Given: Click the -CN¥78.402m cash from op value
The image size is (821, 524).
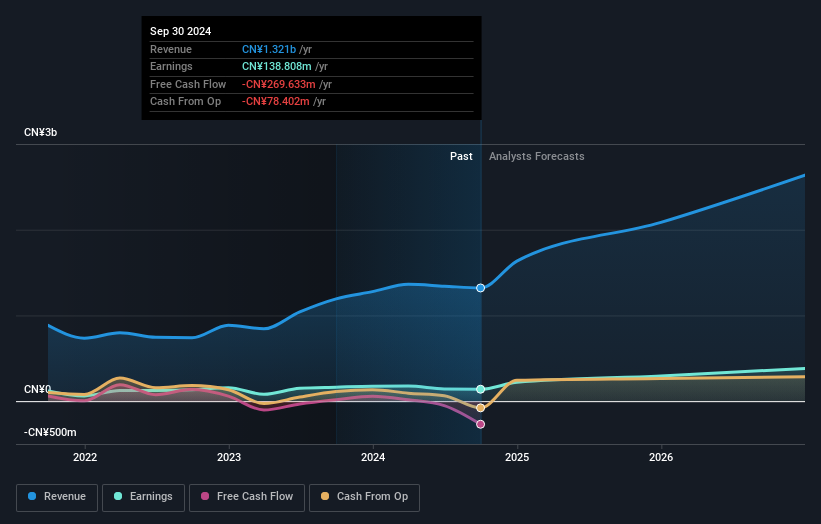Looking at the screenshot, I should (x=275, y=102).
